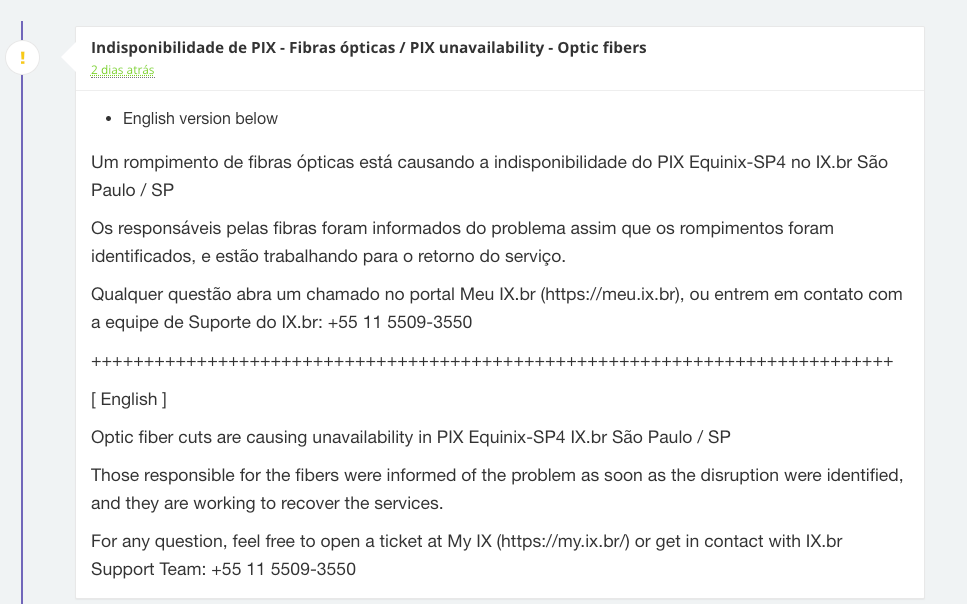Click the incident title about PIX unavailability

click(x=369, y=47)
